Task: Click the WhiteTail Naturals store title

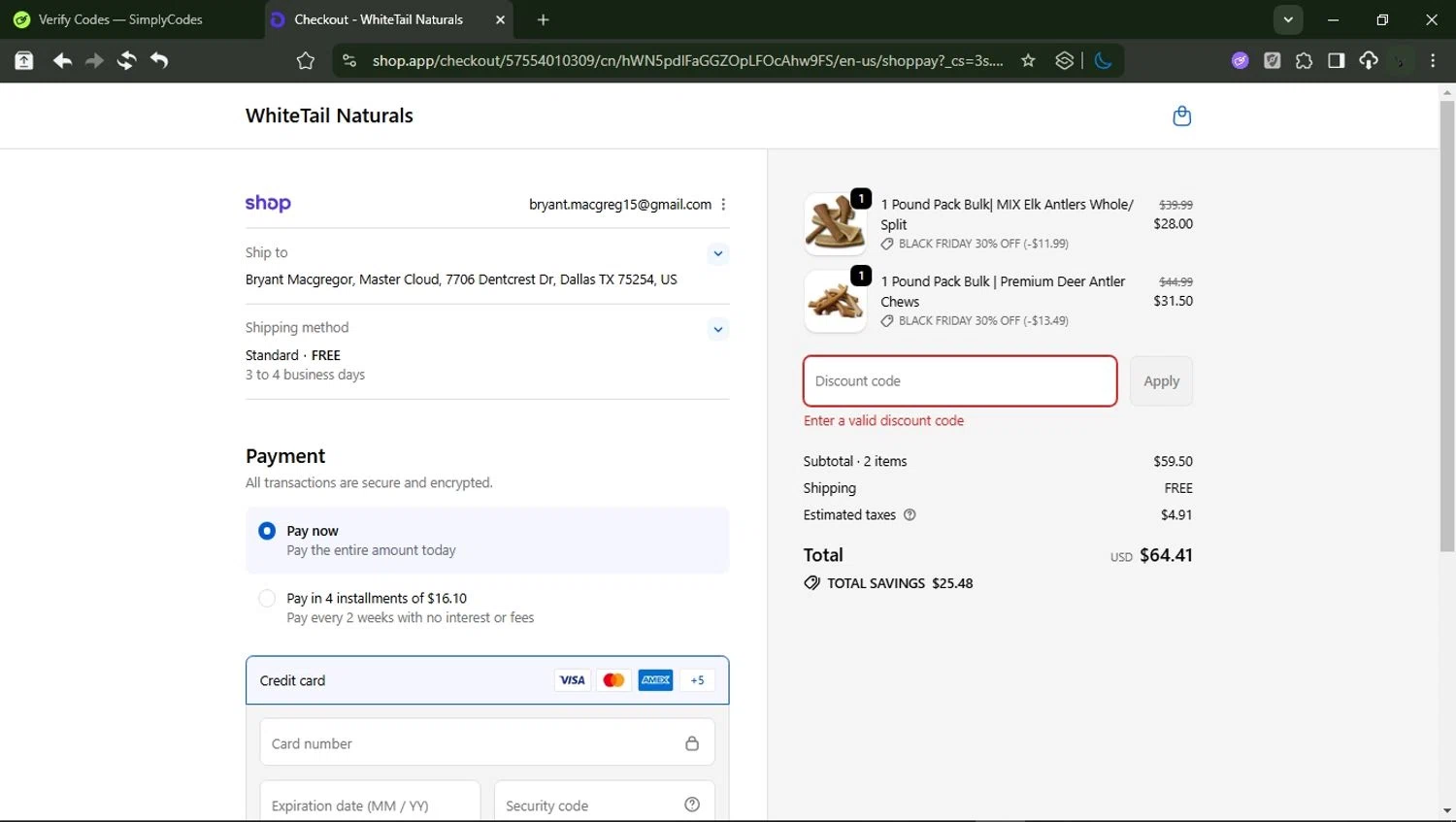Action: [329, 115]
